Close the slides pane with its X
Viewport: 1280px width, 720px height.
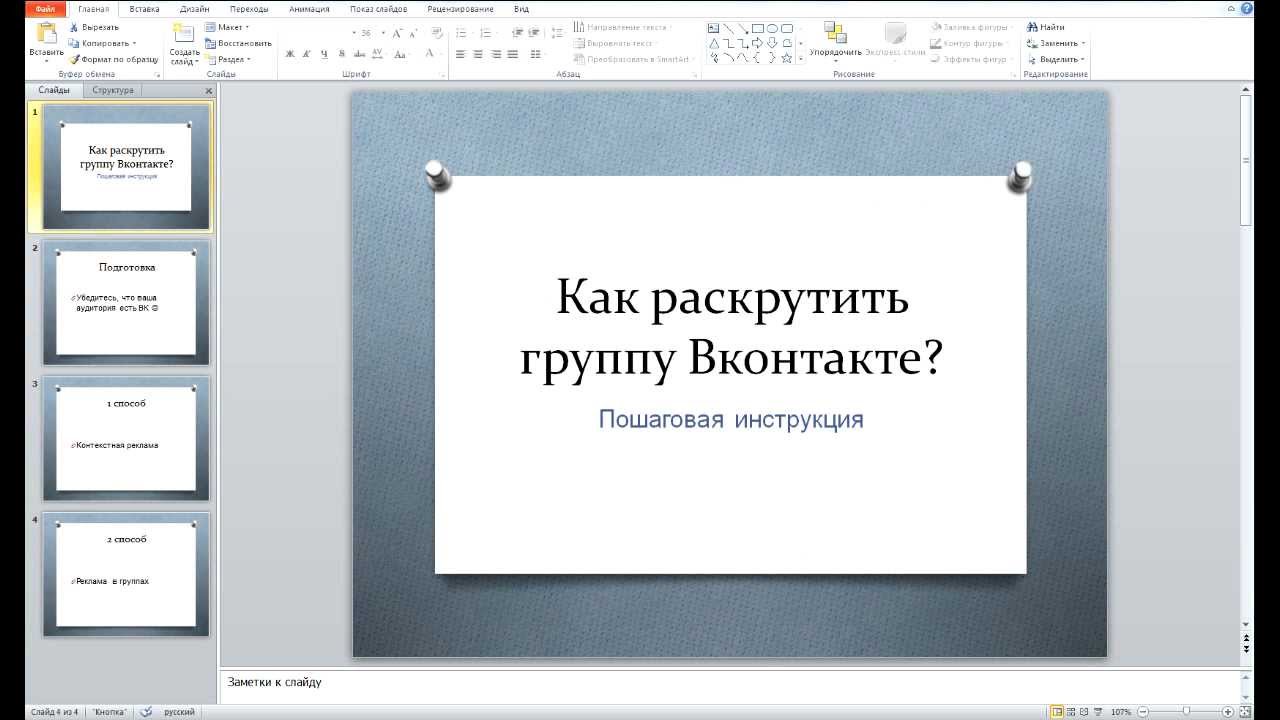[x=209, y=91]
